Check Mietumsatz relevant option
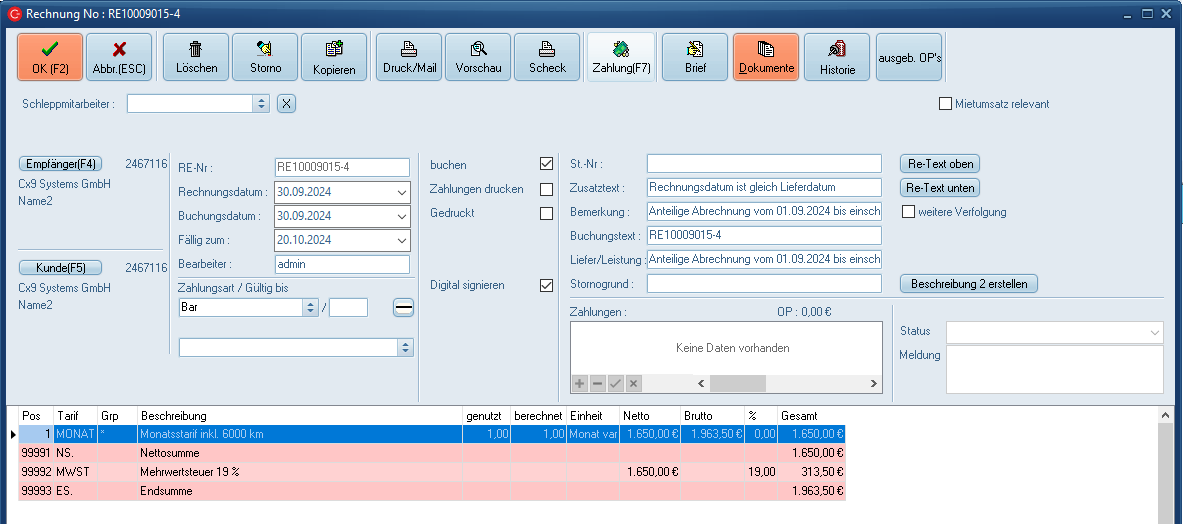Screen dimensions: 1183x524 tap(945, 104)
